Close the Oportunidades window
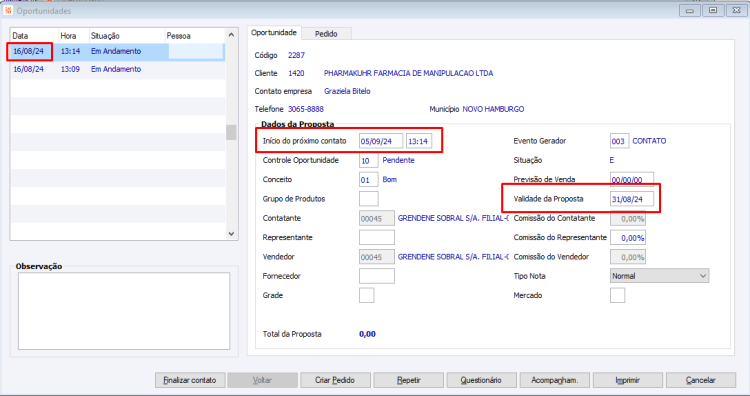Screen dimensions: 750x396 736,11
